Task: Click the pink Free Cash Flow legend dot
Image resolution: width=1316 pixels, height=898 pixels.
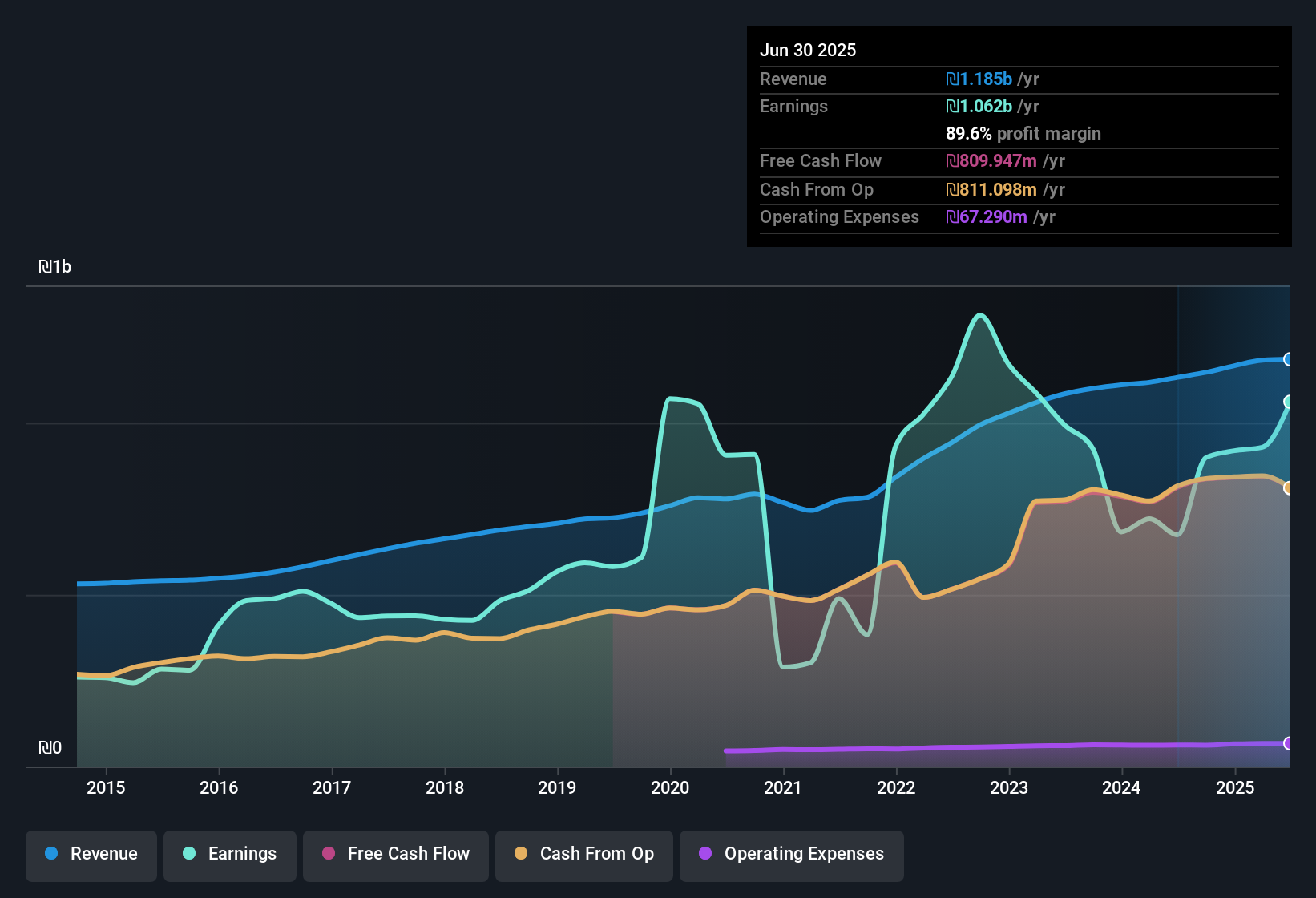Action: [x=329, y=854]
